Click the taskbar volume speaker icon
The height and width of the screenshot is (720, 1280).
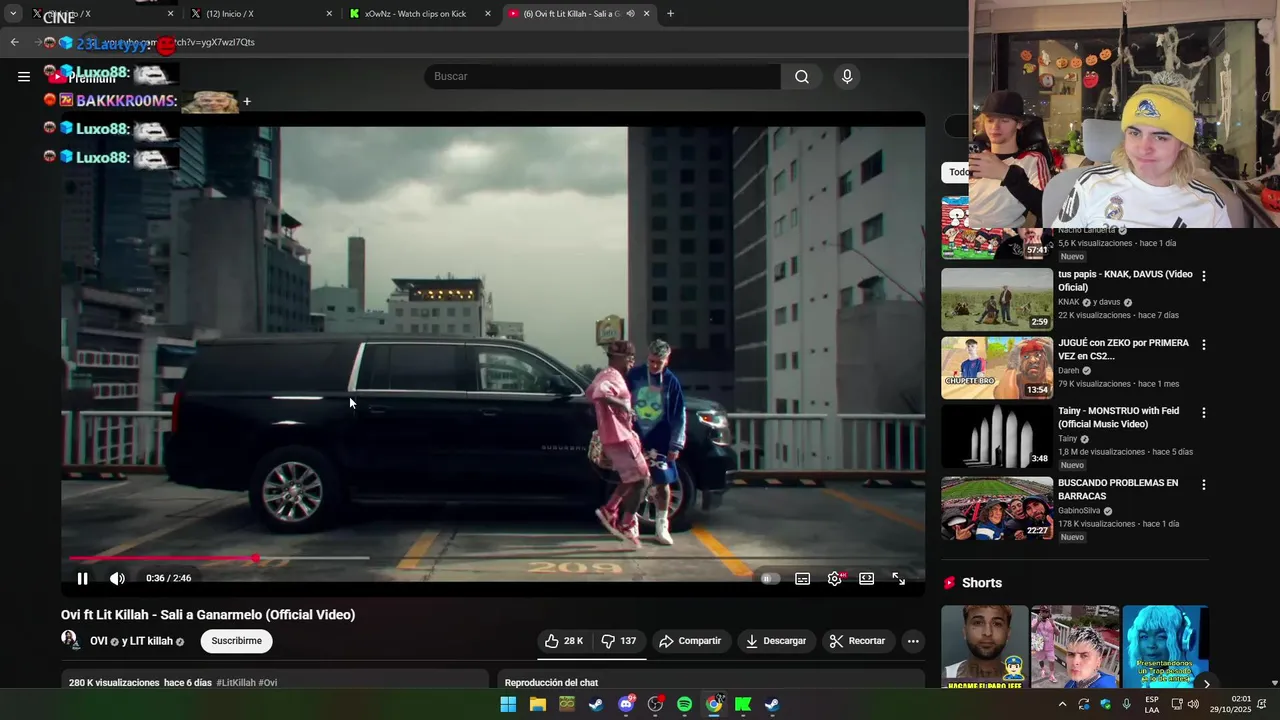tap(1193, 704)
